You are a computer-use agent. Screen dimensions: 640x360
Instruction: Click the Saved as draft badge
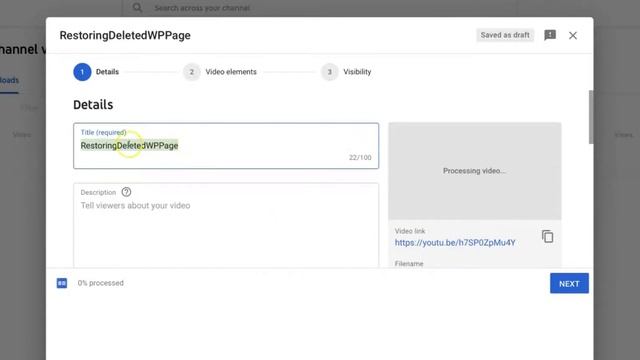[x=505, y=35]
